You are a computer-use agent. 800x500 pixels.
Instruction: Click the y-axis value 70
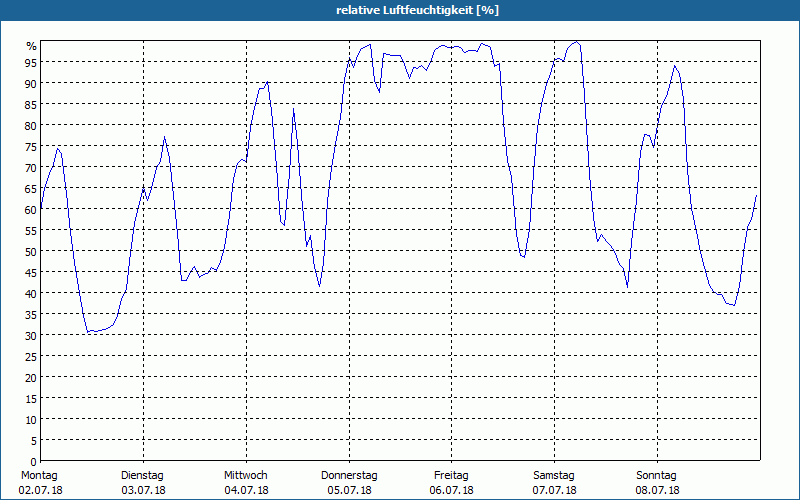coord(31,168)
